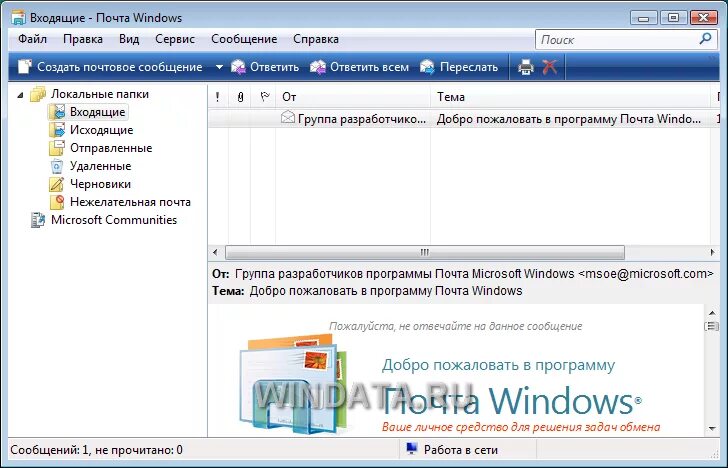Select the Нежелательная почта folder
Image resolution: width=728 pixels, height=468 pixels.
[130, 202]
